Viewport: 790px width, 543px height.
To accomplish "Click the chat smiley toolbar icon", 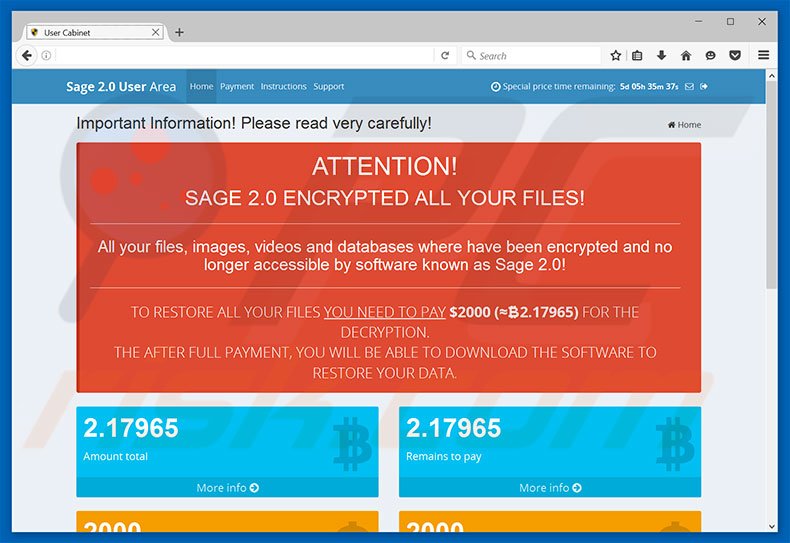I will pos(710,55).
